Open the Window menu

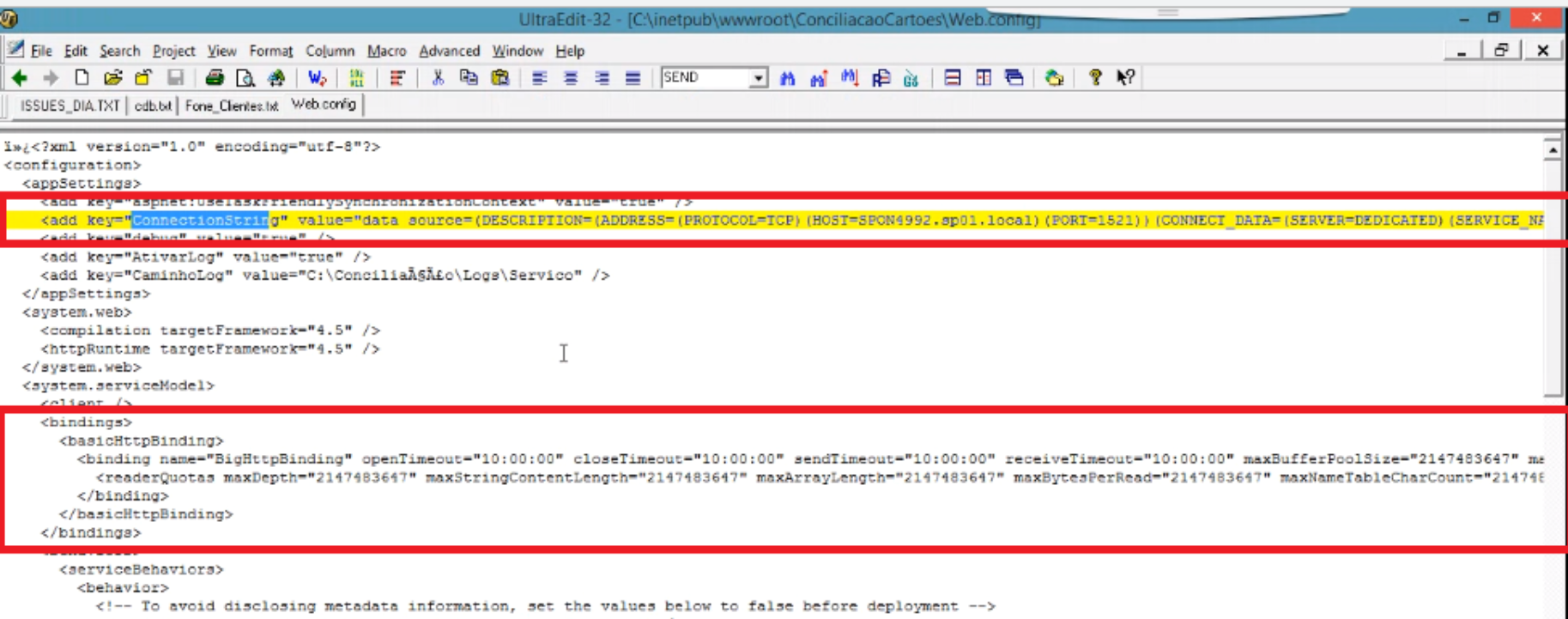click(x=518, y=52)
